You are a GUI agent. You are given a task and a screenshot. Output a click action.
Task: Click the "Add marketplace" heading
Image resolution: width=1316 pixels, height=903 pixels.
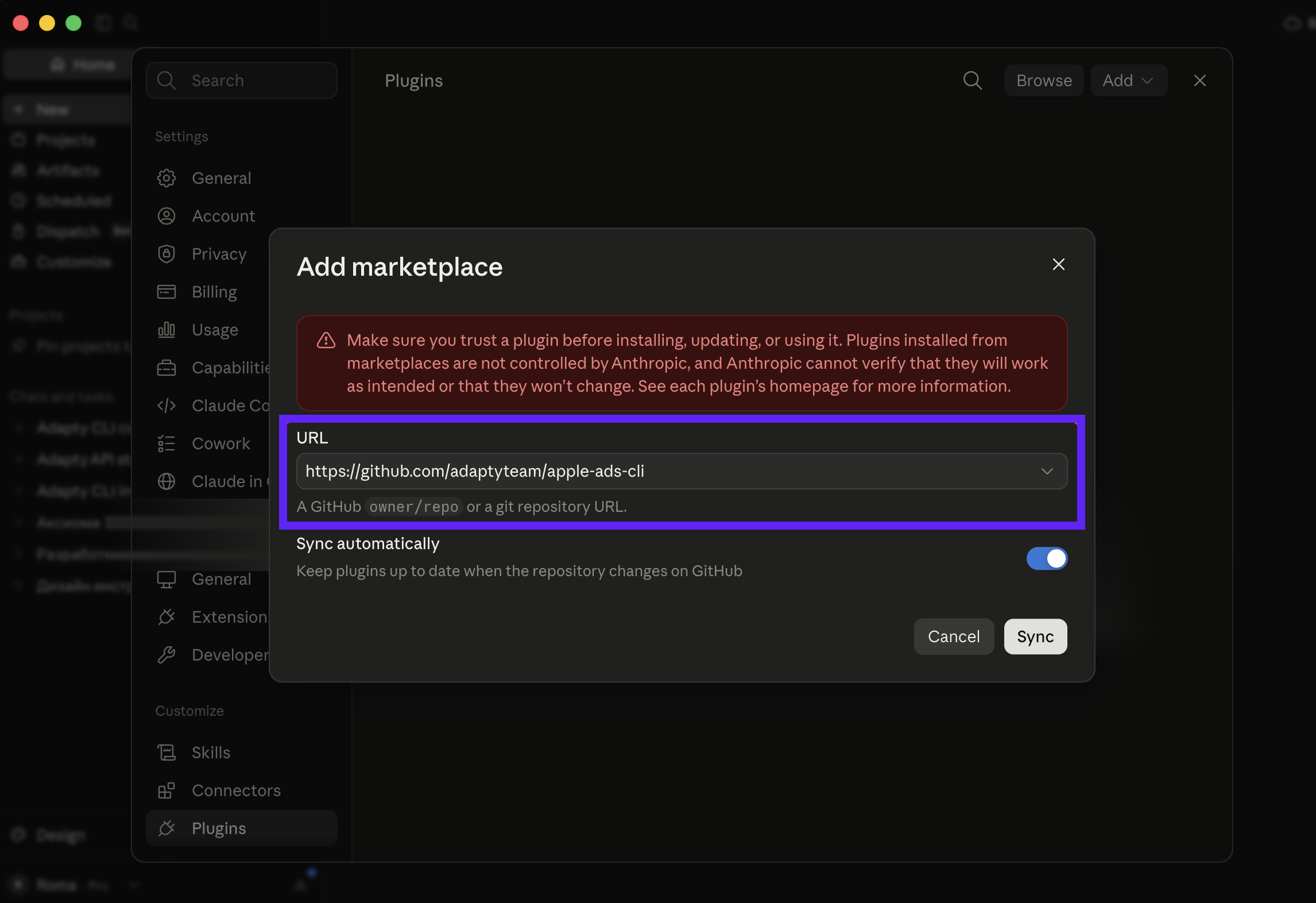coord(400,267)
